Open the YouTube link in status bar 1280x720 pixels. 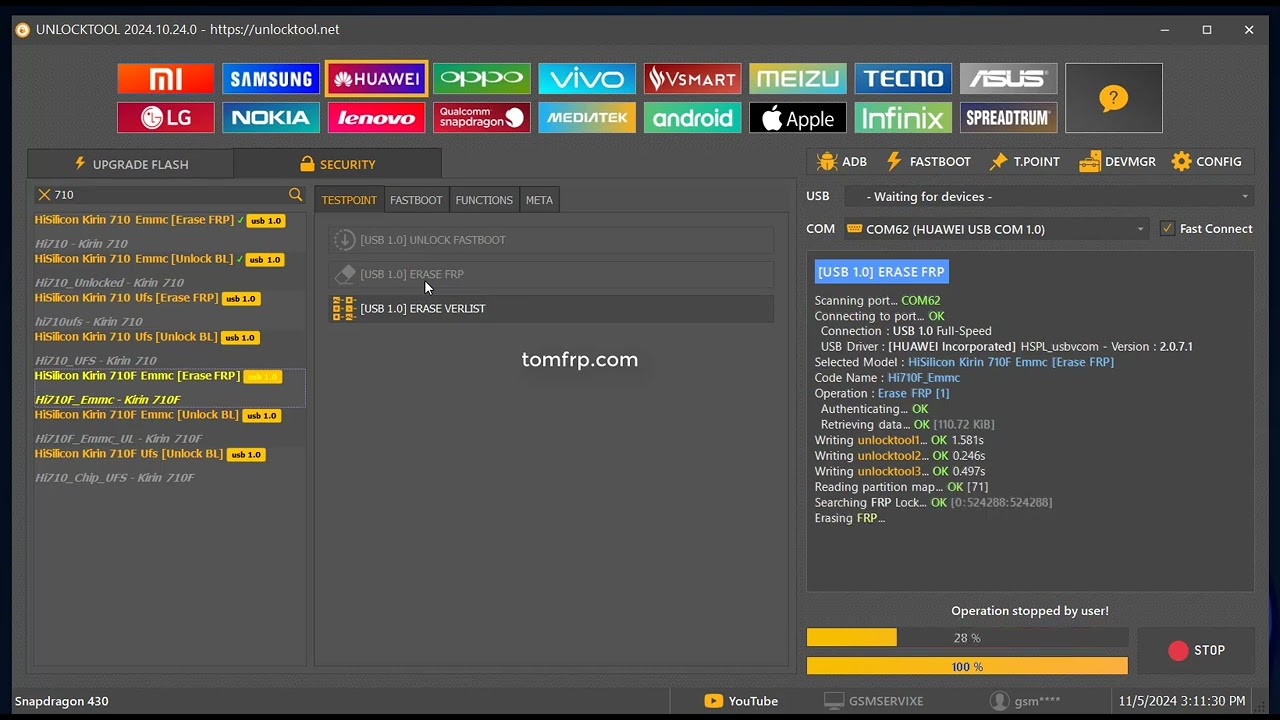click(741, 701)
